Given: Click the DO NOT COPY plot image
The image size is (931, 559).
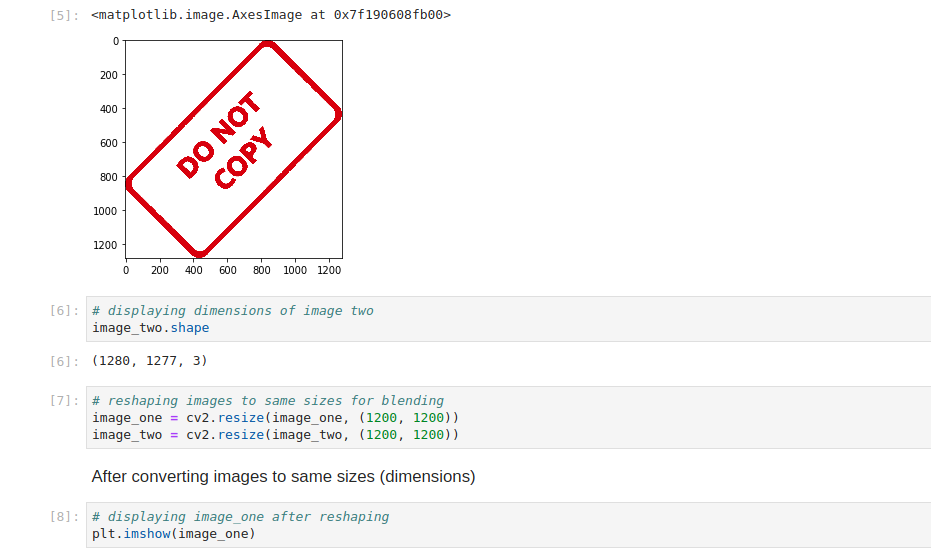Looking at the screenshot, I should [234, 149].
